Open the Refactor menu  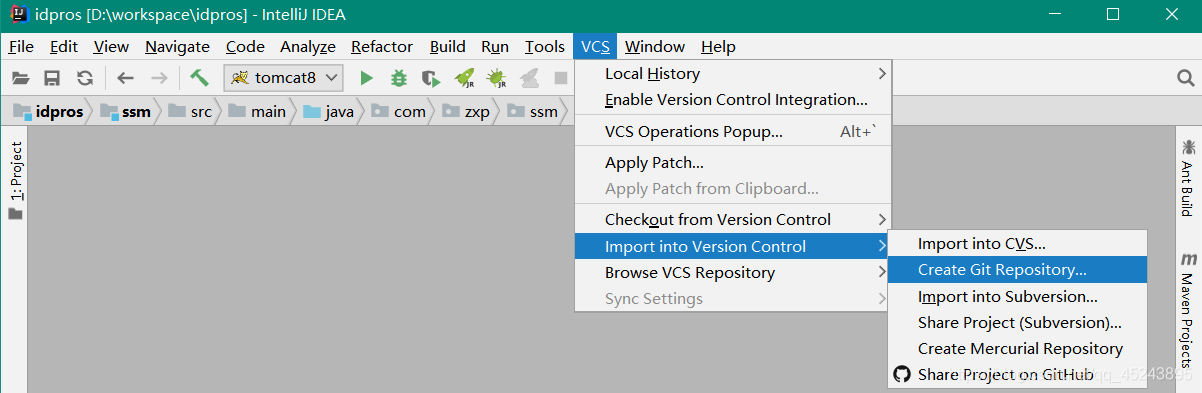(382, 46)
